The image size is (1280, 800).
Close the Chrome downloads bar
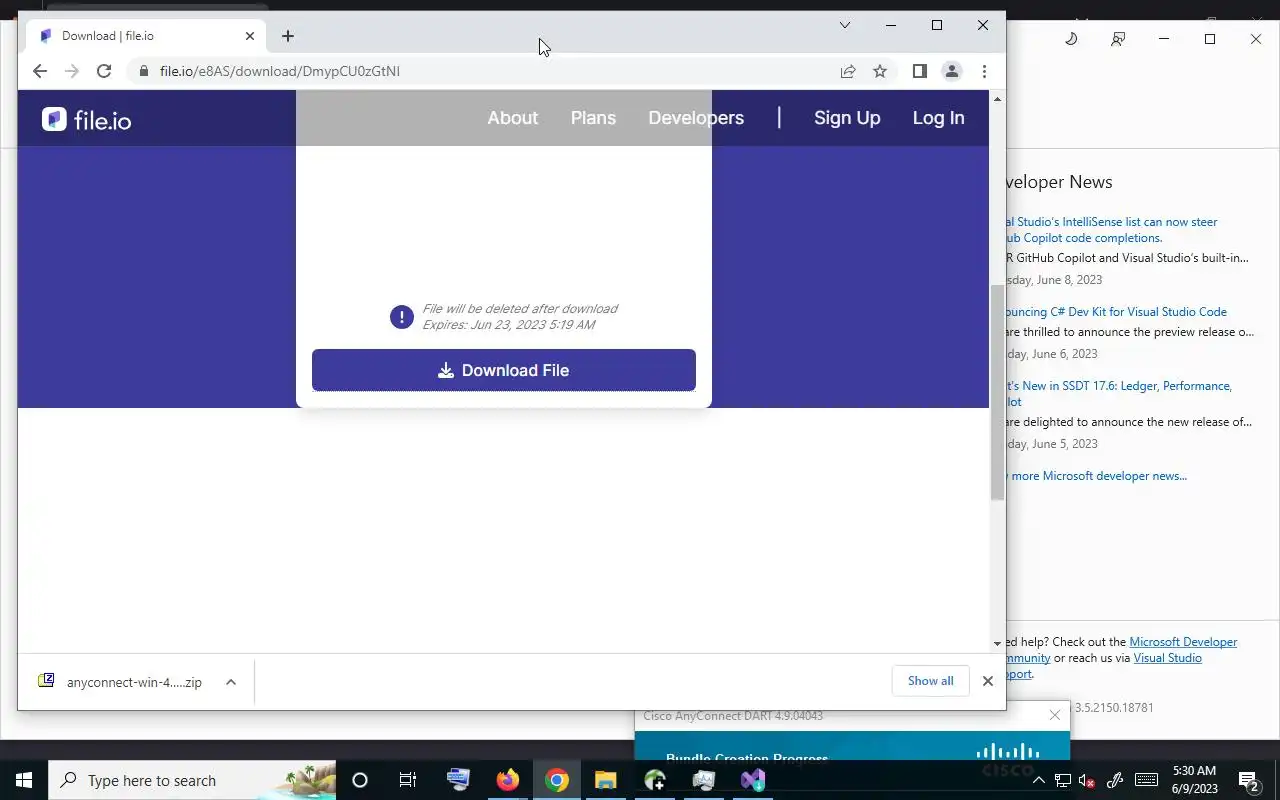click(988, 681)
